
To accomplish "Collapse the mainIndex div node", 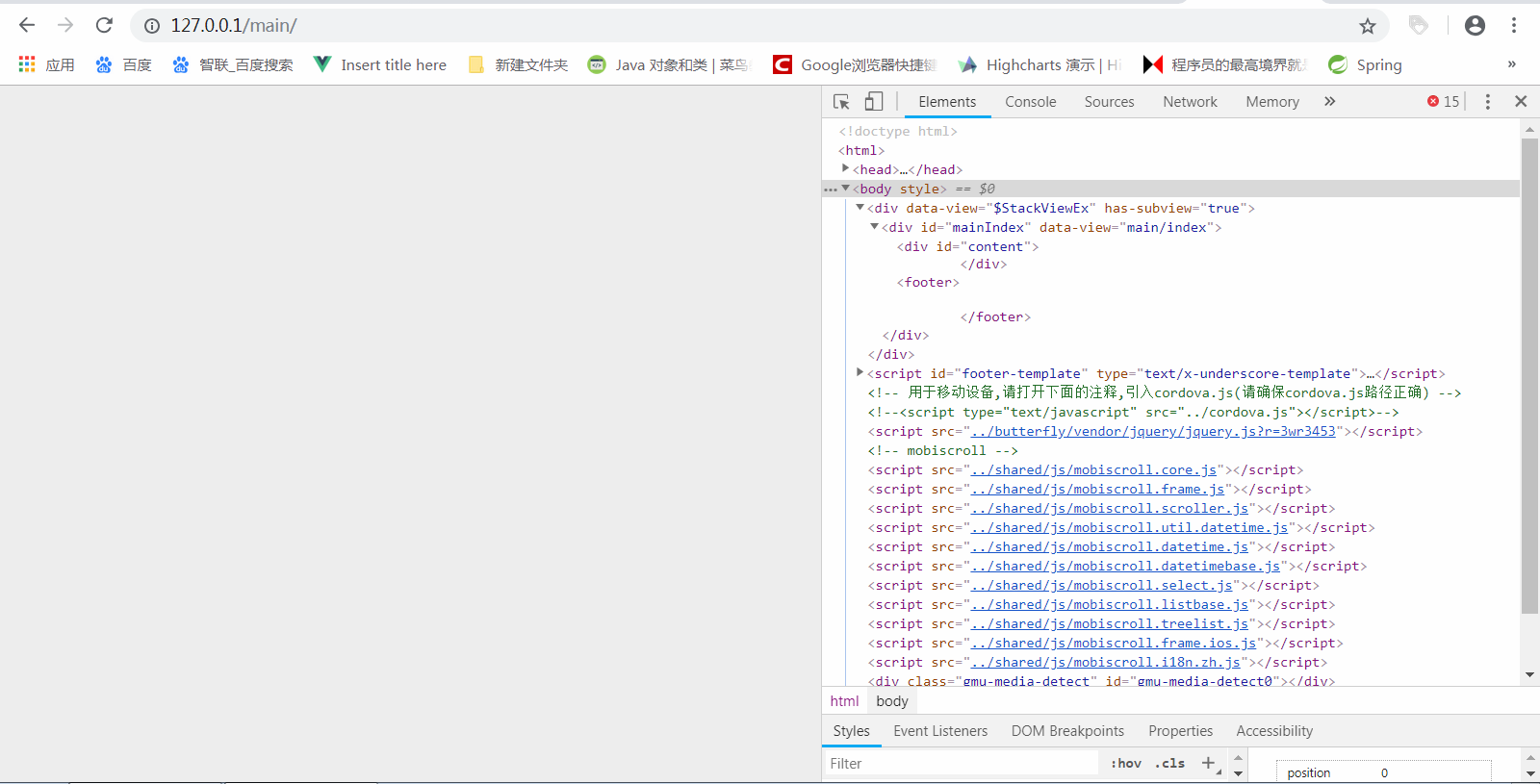I will tap(875, 227).
